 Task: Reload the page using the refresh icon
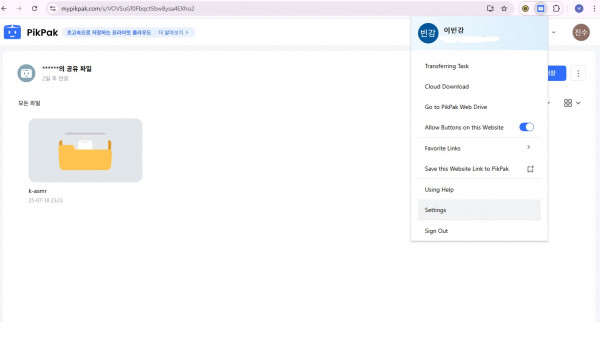pyautogui.click(x=34, y=8)
